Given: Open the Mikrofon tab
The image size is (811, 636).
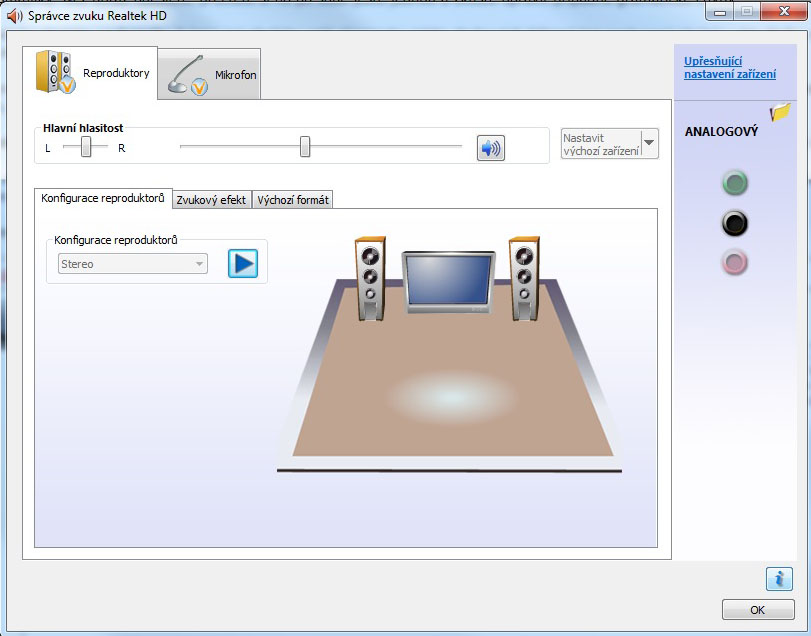Looking at the screenshot, I should tap(209, 74).
